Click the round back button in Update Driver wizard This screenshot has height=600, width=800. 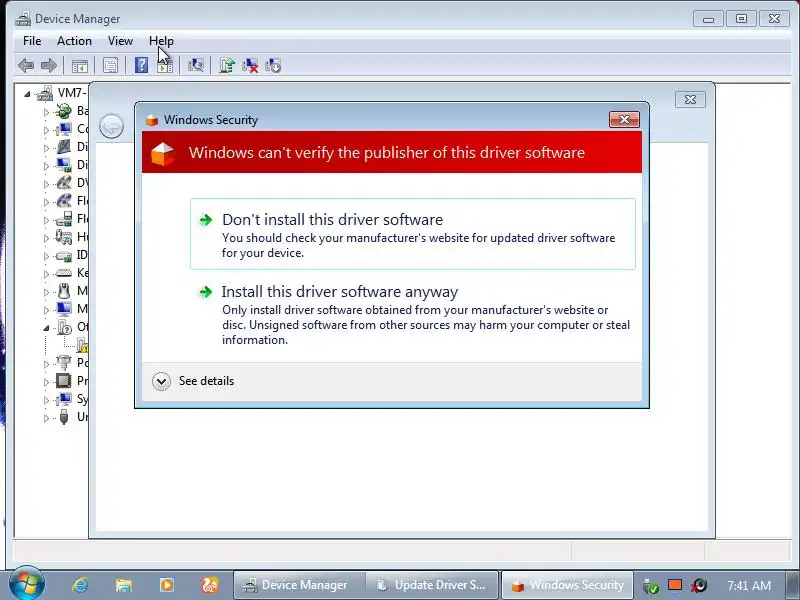point(111,126)
